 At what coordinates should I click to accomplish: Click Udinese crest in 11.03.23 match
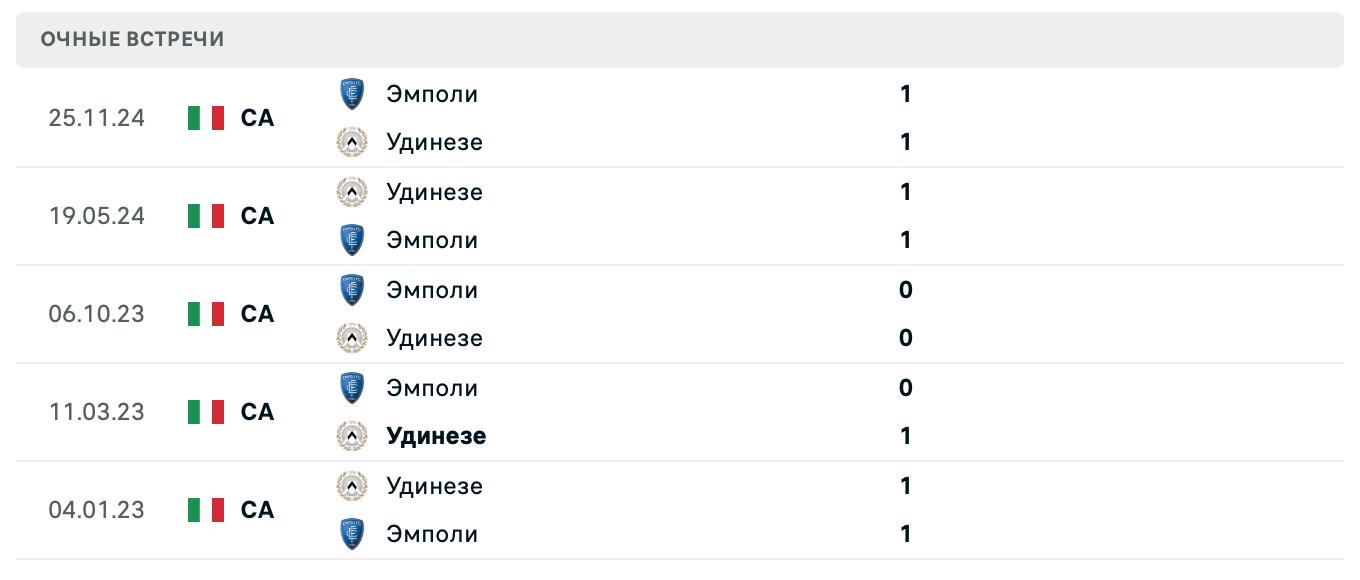pos(351,436)
